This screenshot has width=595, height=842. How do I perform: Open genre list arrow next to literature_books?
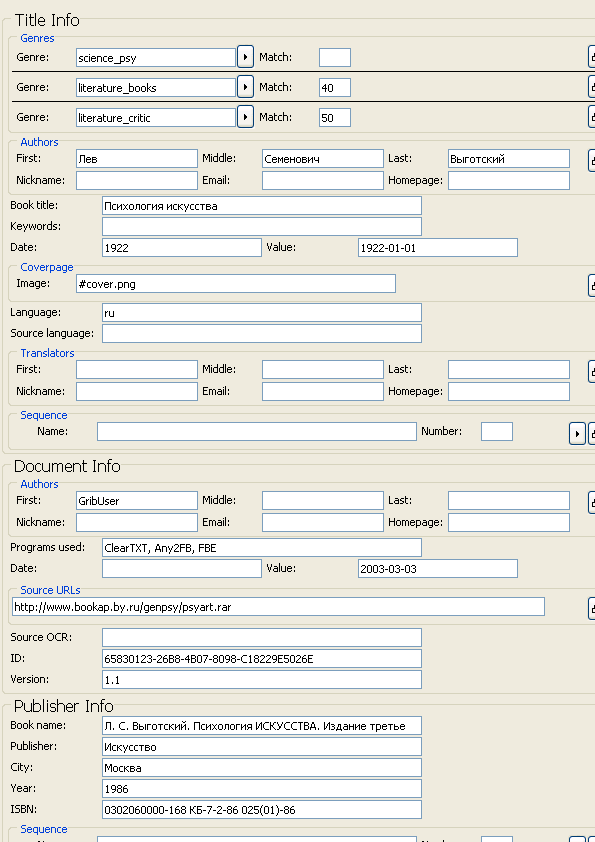[245, 87]
